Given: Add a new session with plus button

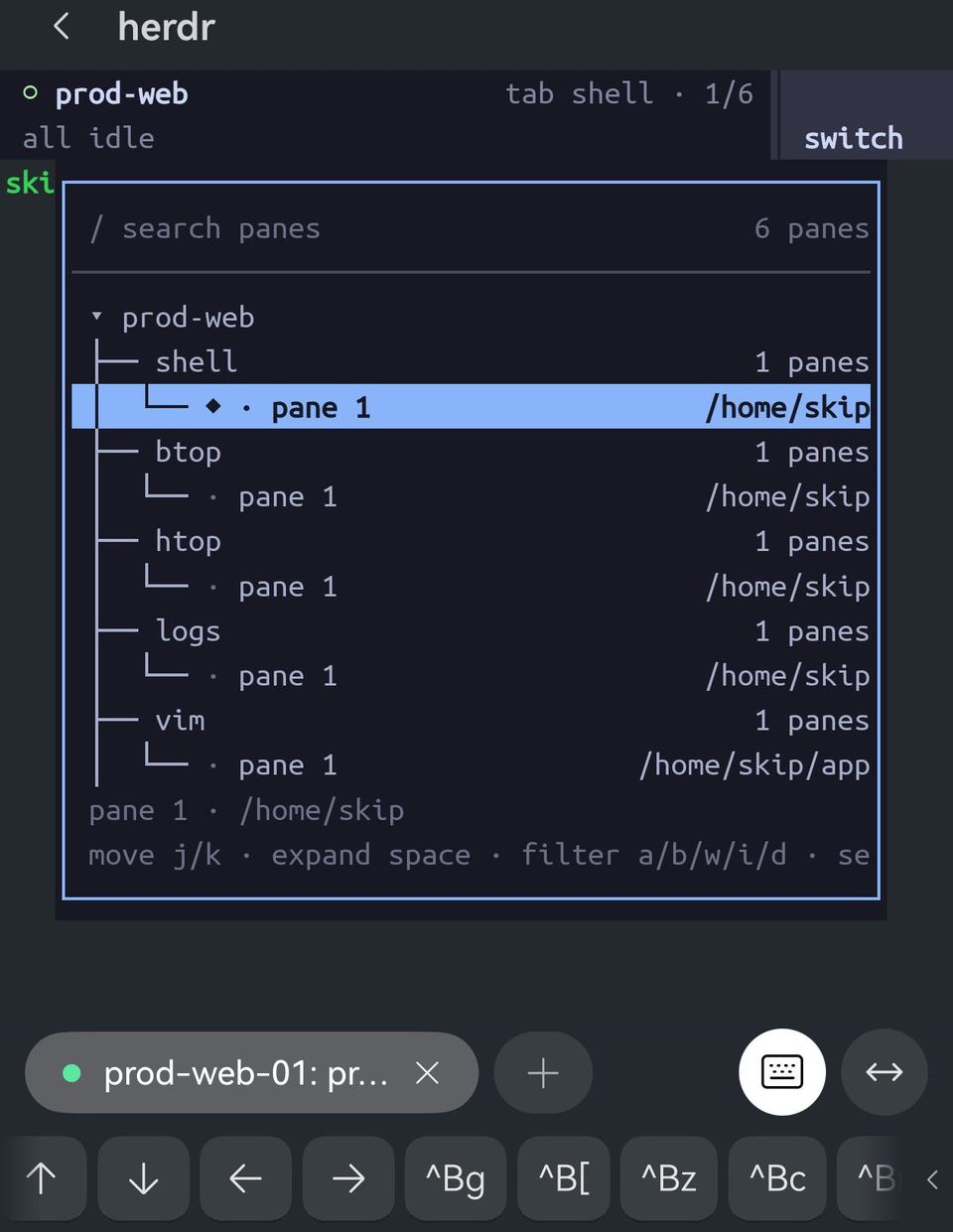Looking at the screenshot, I should coord(543,1073).
